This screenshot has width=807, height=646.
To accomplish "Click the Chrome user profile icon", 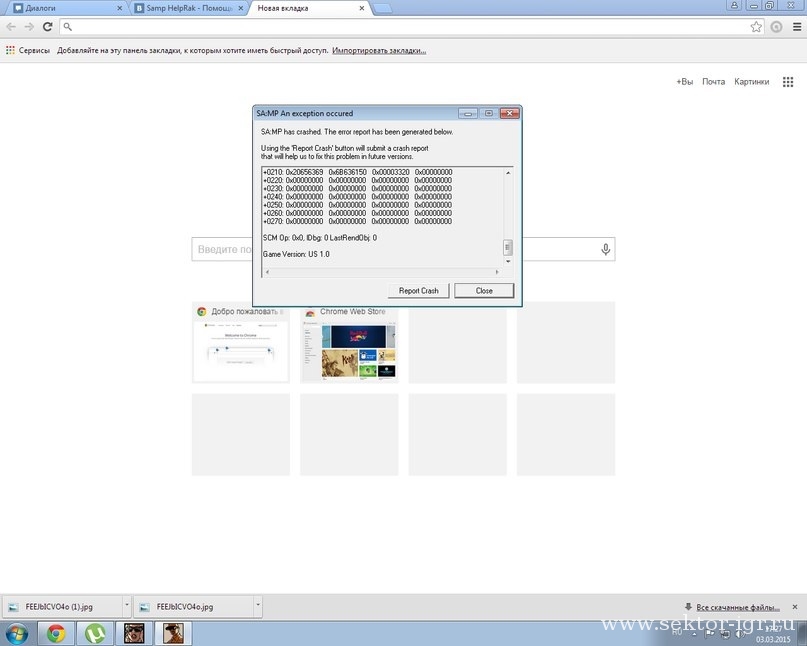I will [734, 5].
